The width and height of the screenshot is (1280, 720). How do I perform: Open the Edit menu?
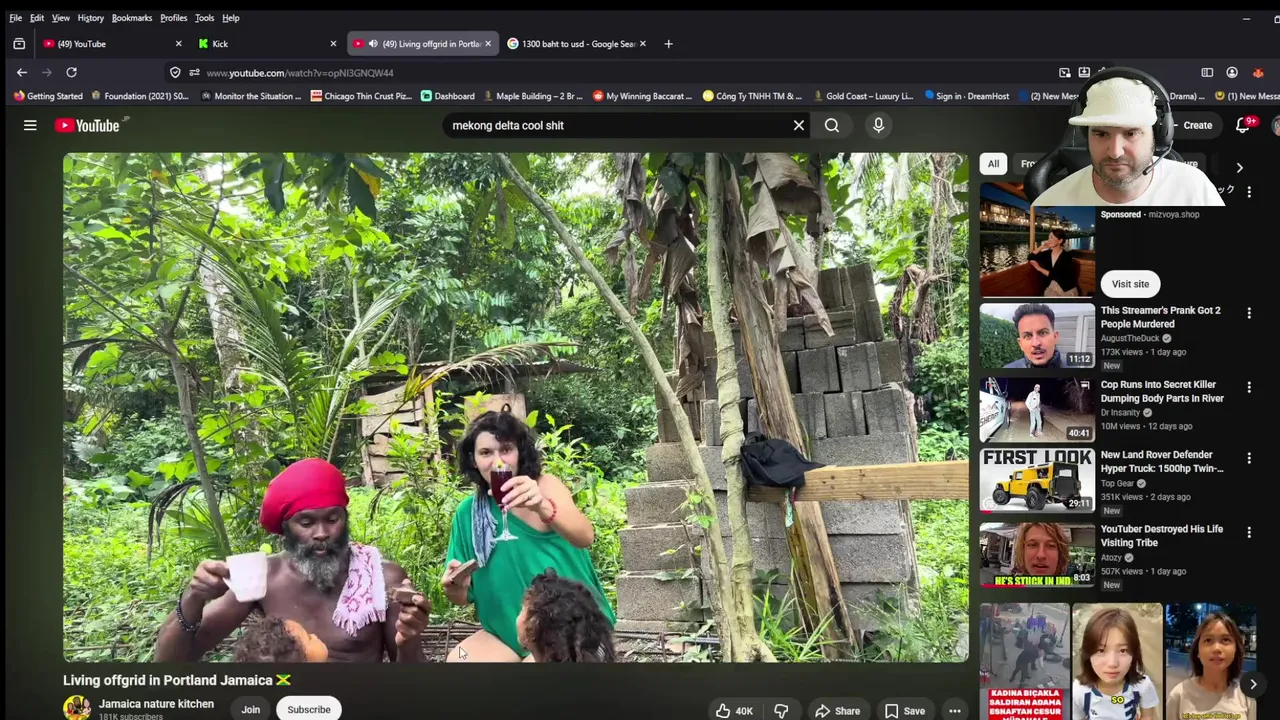click(x=37, y=18)
